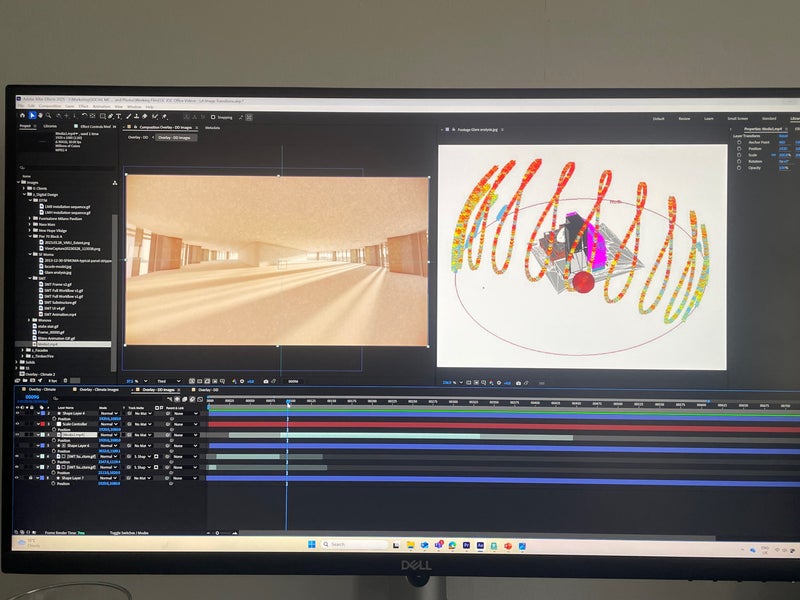Select the Type tool in toolbar
This screenshot has height=600, width=800.
(117, 116)
